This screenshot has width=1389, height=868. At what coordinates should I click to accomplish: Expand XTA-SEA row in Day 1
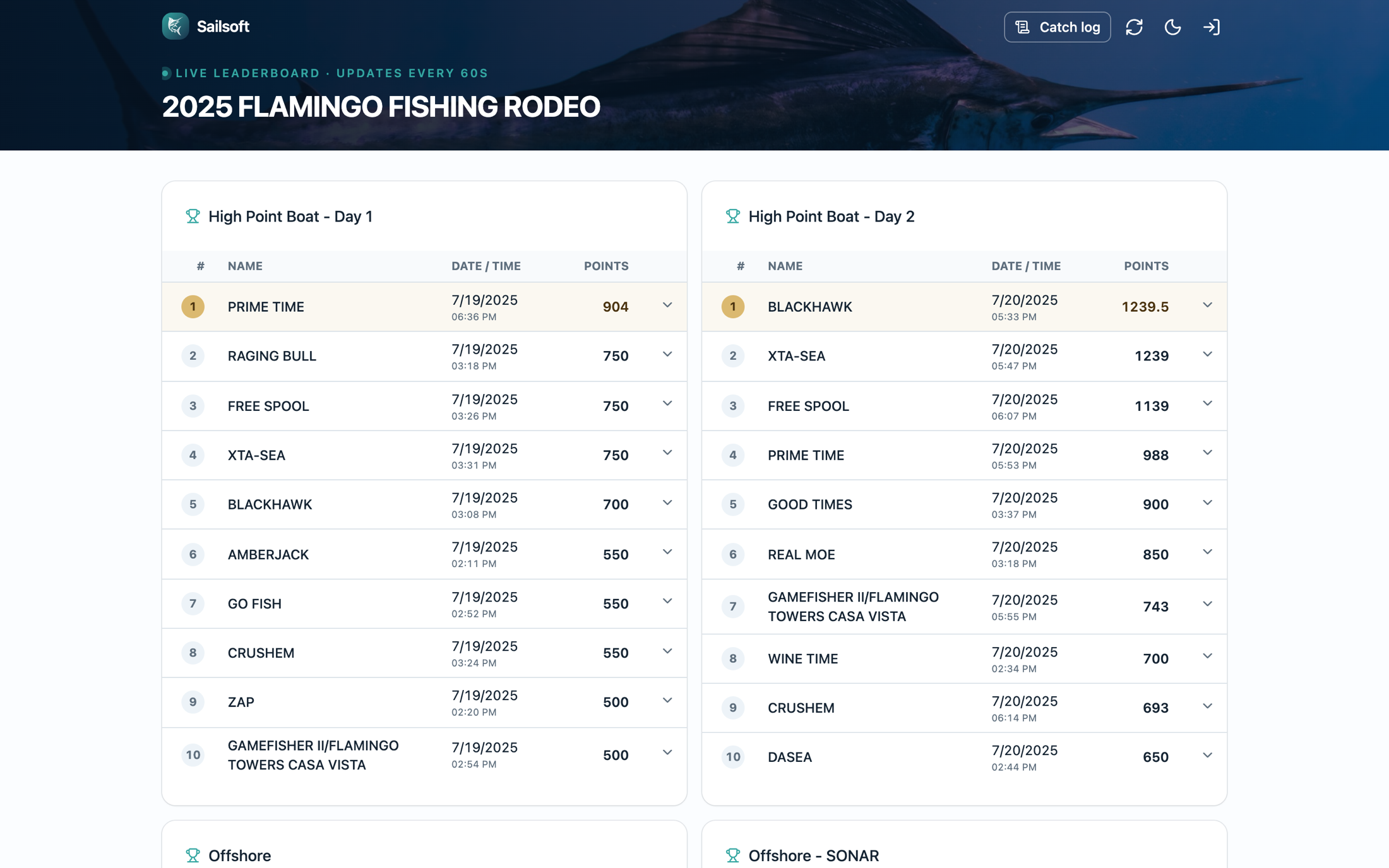point(667,453)
